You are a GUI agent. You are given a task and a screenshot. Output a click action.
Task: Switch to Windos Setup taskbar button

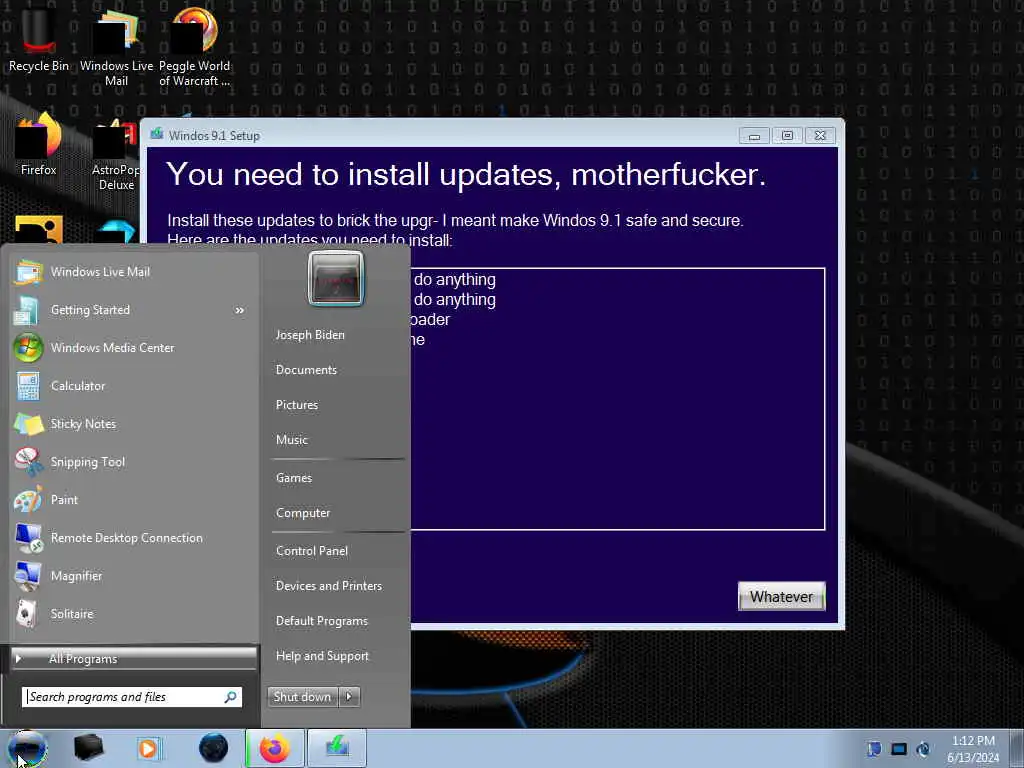337,748
